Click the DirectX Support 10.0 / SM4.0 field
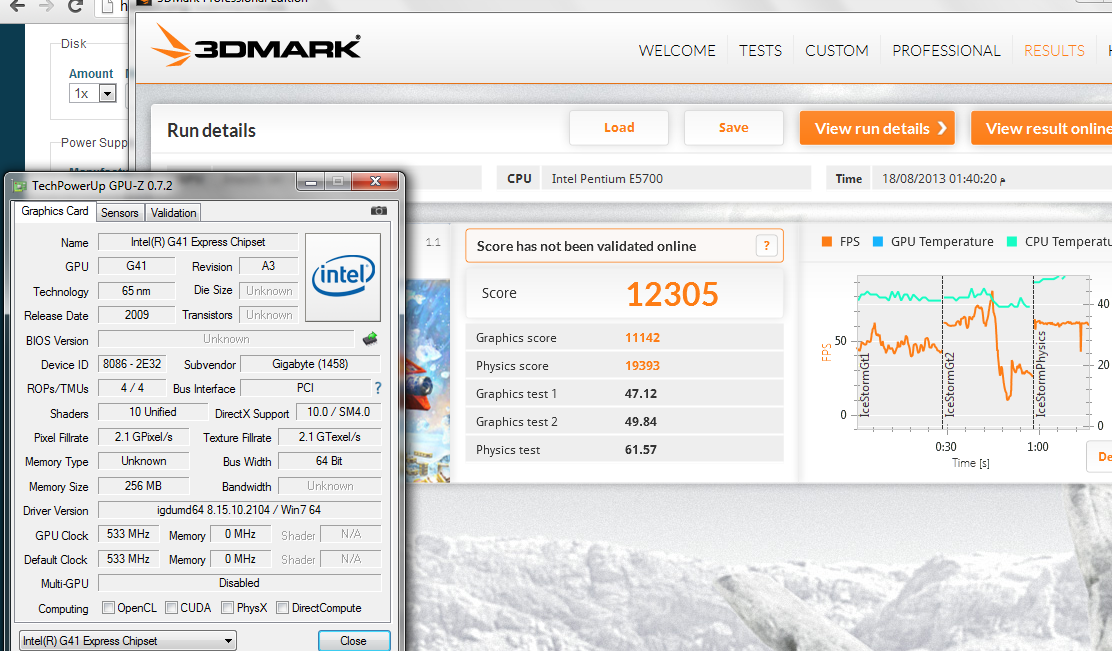 [338, 412]
